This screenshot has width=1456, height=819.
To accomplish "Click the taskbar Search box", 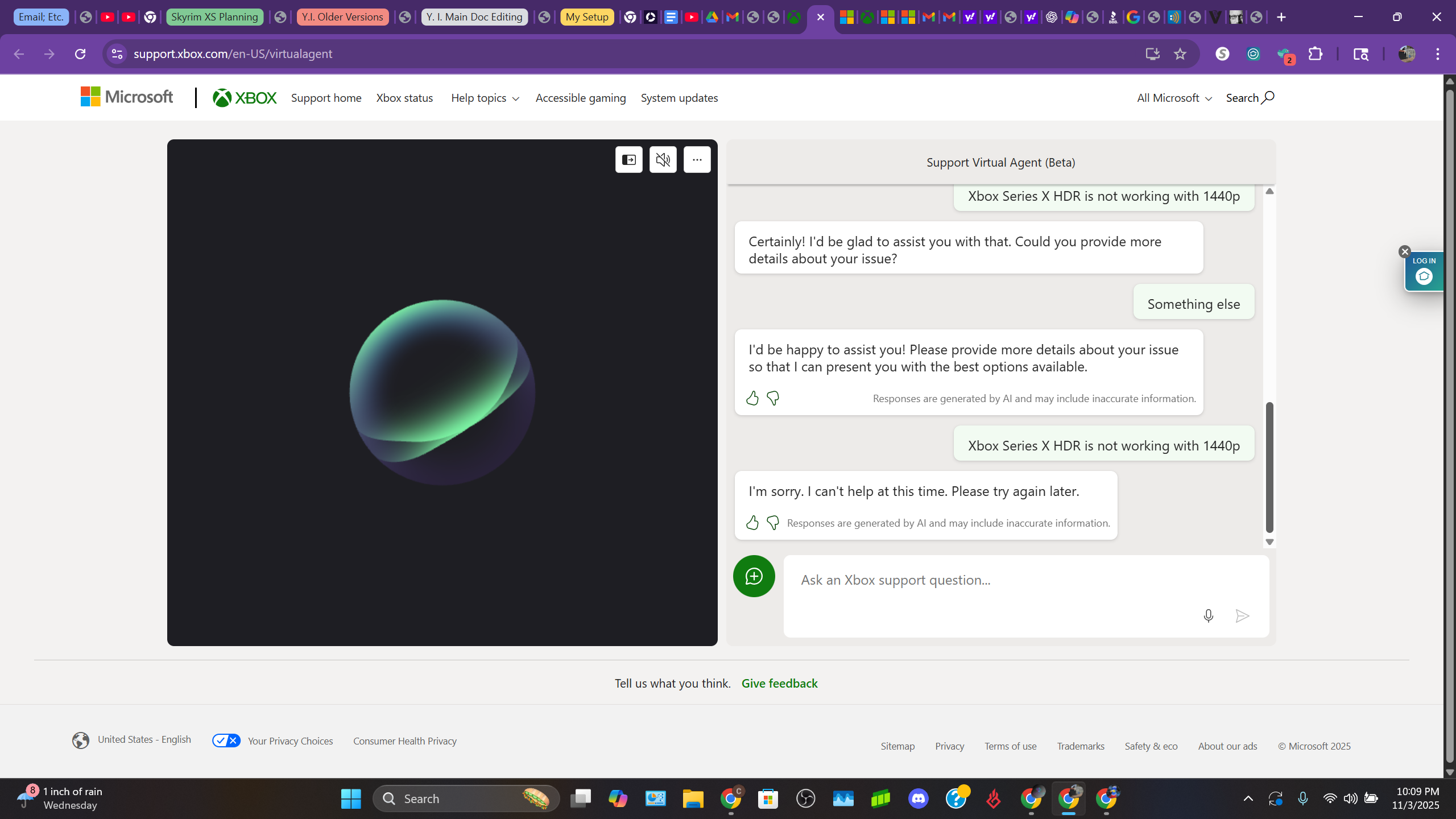I will [x=466, y=799].
